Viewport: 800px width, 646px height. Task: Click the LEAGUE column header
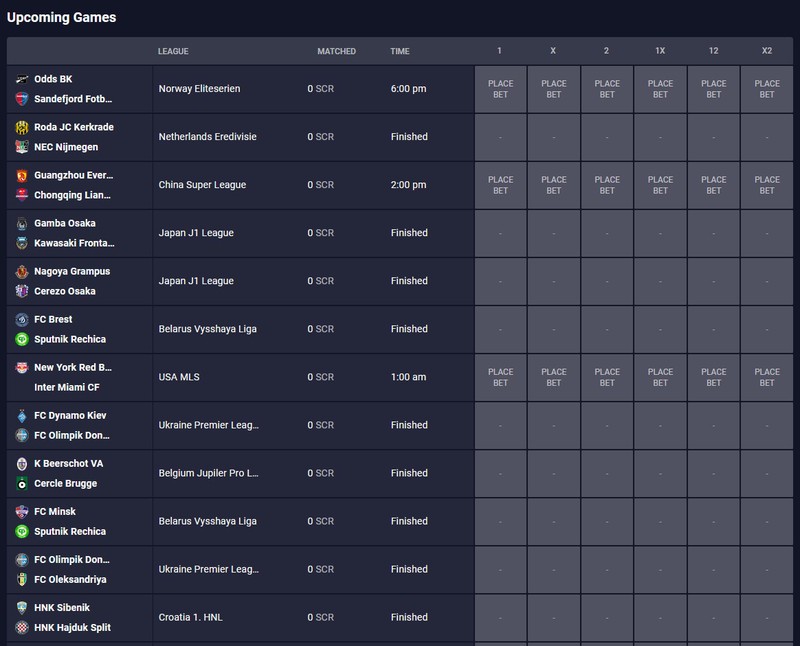(173, 51)
